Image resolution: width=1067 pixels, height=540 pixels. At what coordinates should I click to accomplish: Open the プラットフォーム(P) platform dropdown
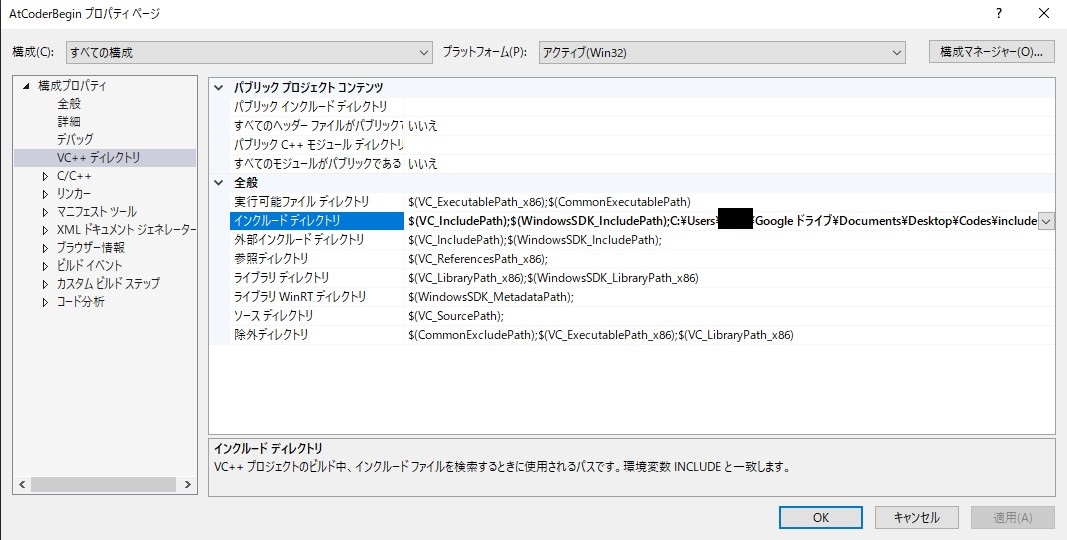coord(721,52)
